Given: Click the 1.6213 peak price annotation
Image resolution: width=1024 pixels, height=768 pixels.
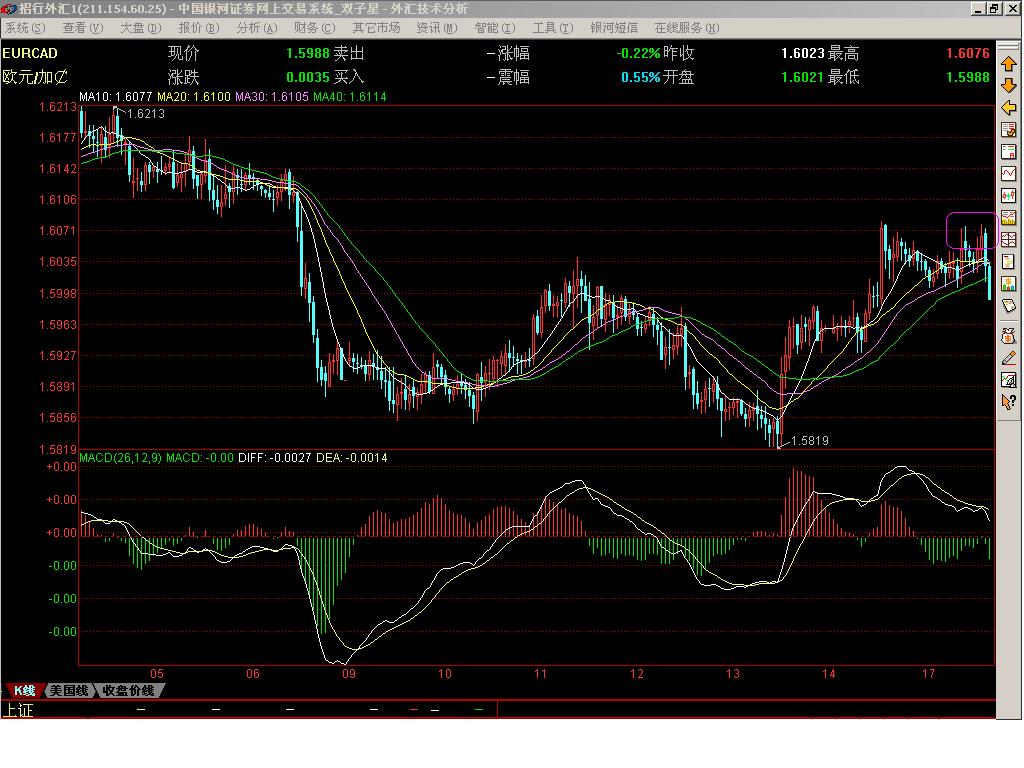Looking at the screenshot, I should coord(146,114).
